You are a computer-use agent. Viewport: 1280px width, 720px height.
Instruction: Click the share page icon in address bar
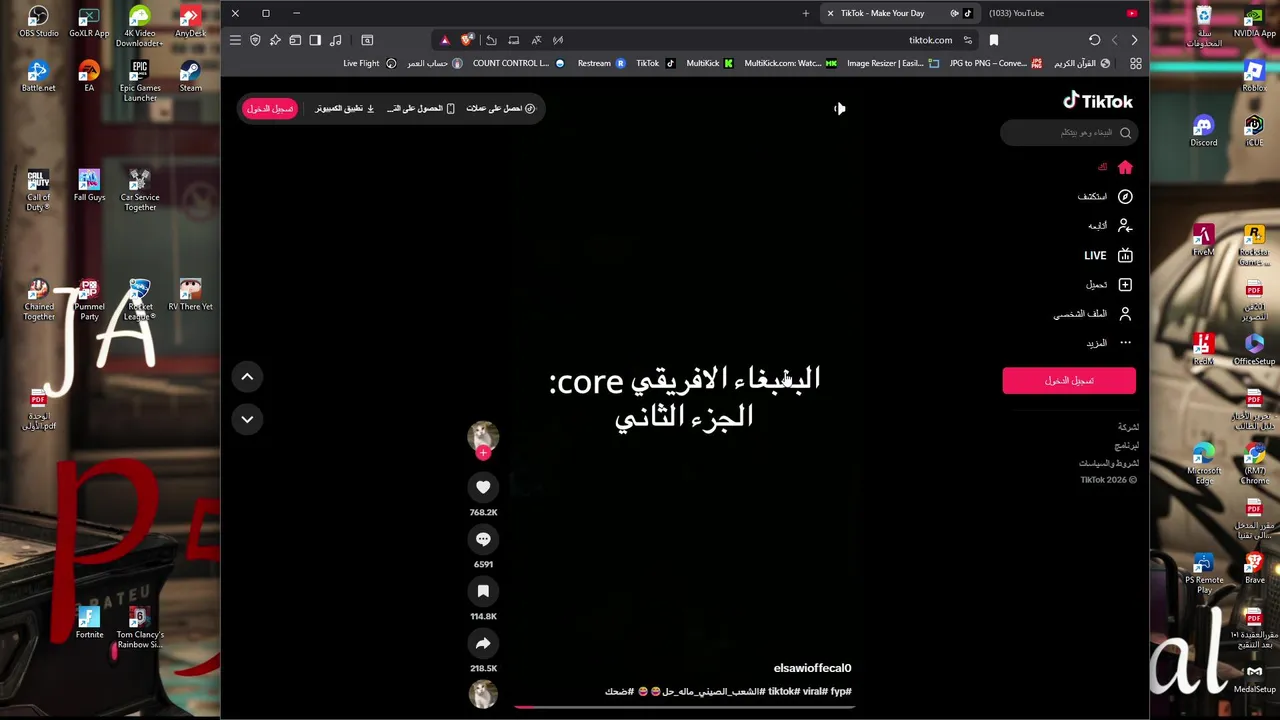(491, 40)
